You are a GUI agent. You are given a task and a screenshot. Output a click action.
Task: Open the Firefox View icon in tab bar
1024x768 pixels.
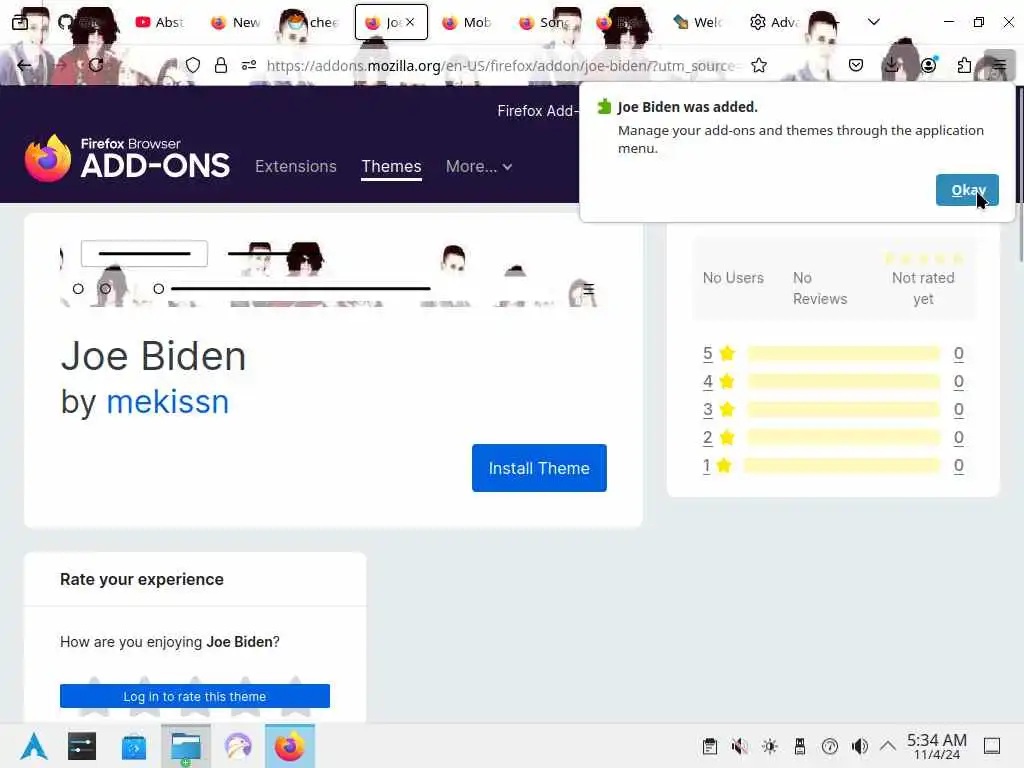click(20, 22)
